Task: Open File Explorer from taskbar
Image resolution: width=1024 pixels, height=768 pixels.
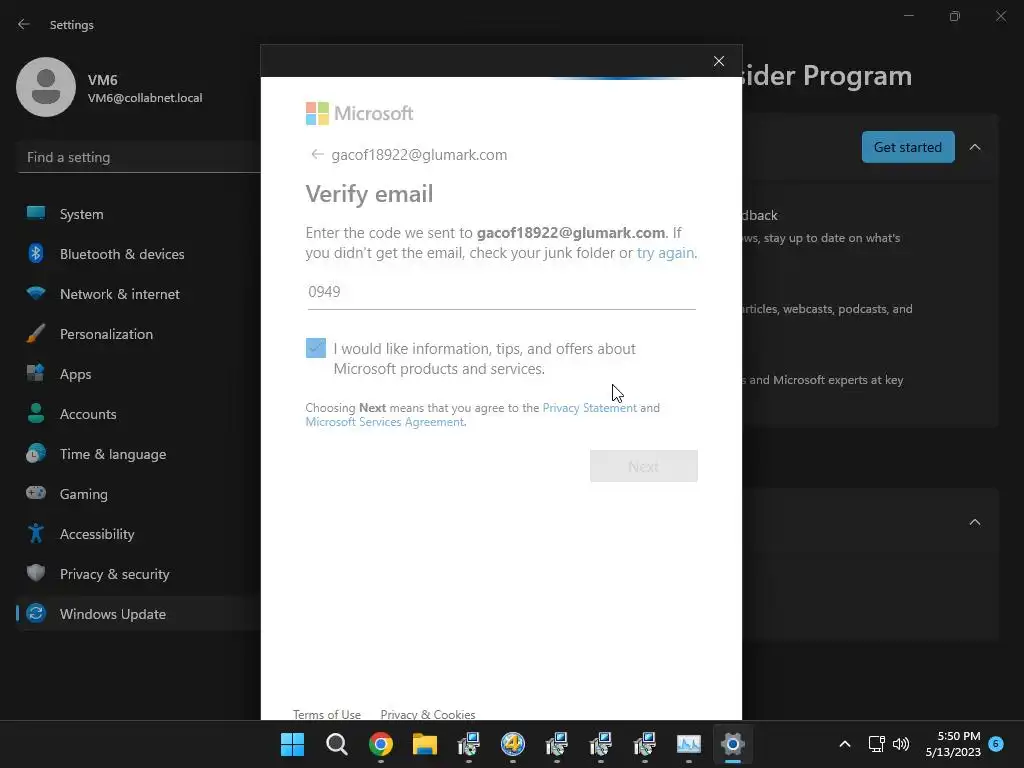Action: (x=424, y=744)
